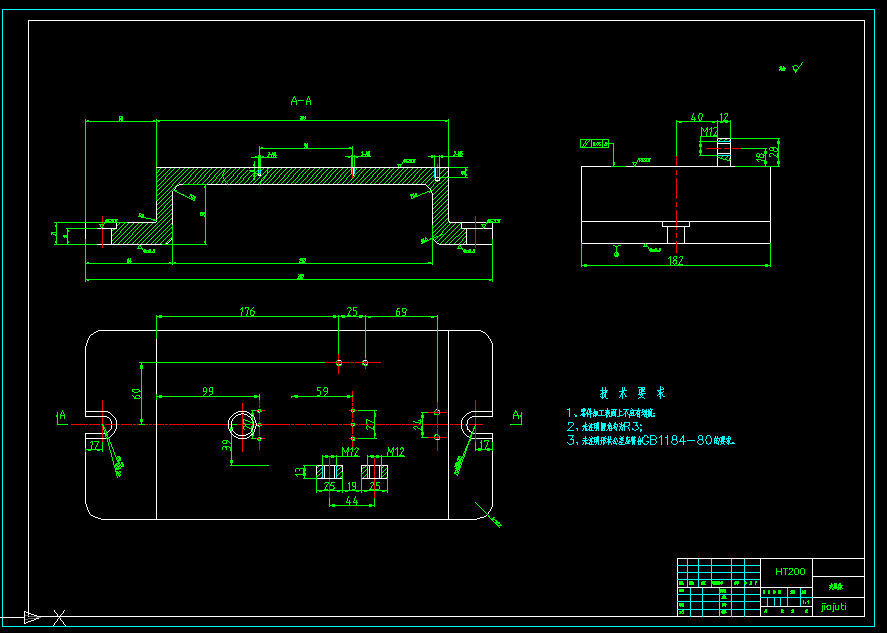Click the jiajuti text in title block

coord(834,607)
